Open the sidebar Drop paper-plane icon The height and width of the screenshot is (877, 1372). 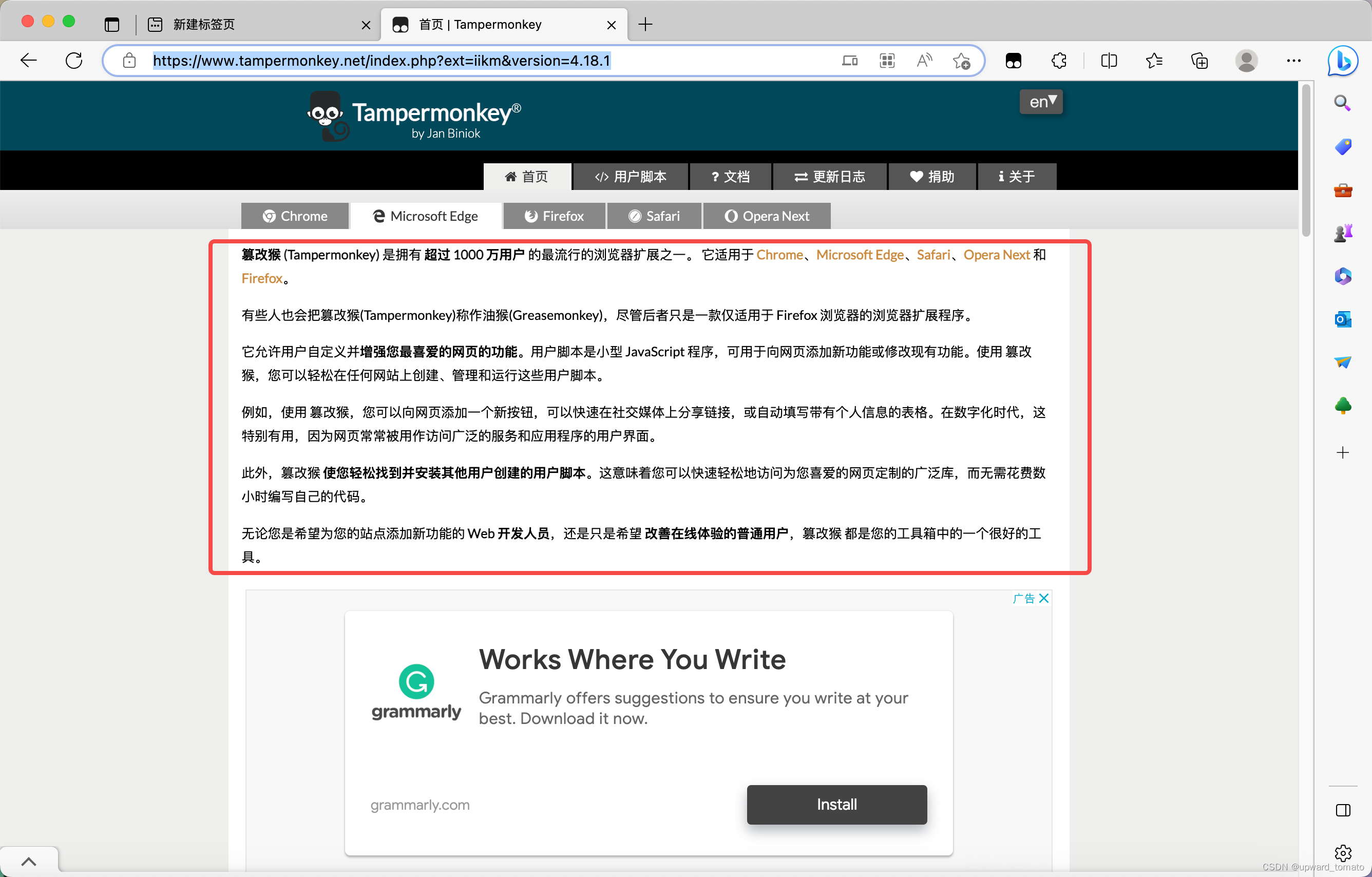(1343, 362)
